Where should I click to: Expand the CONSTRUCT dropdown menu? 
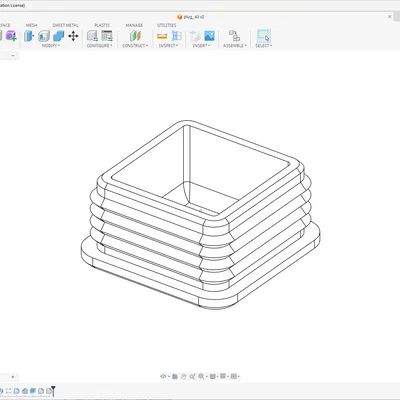coord(135,46)
